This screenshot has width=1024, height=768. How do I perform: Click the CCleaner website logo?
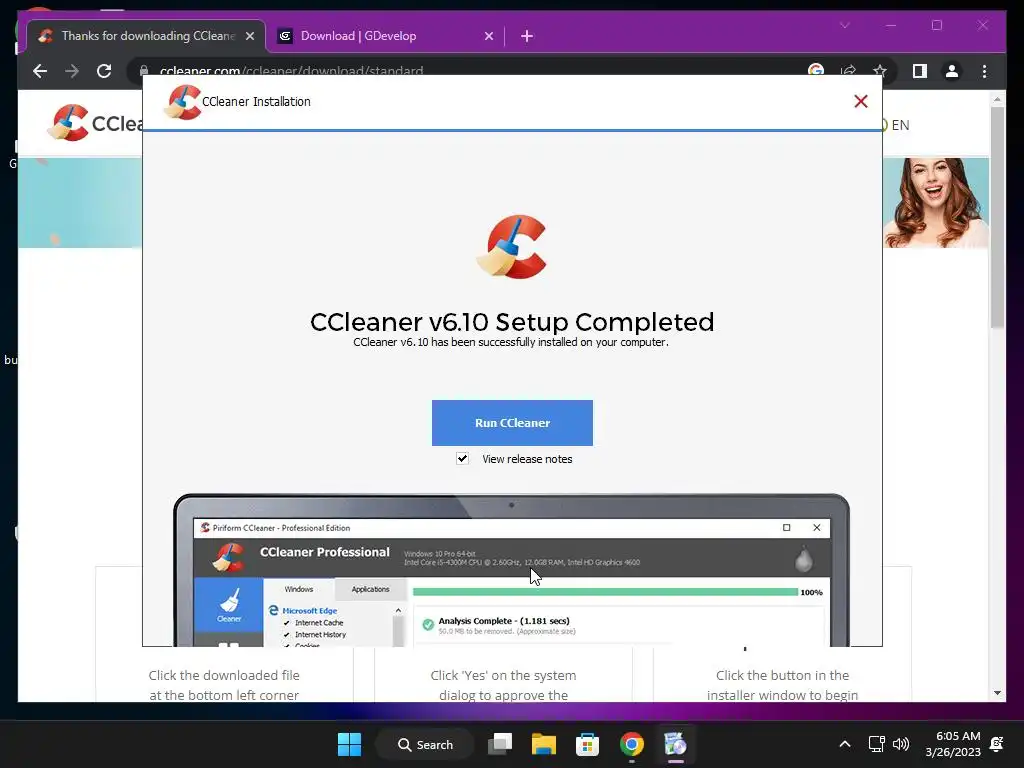click(95, 123)
